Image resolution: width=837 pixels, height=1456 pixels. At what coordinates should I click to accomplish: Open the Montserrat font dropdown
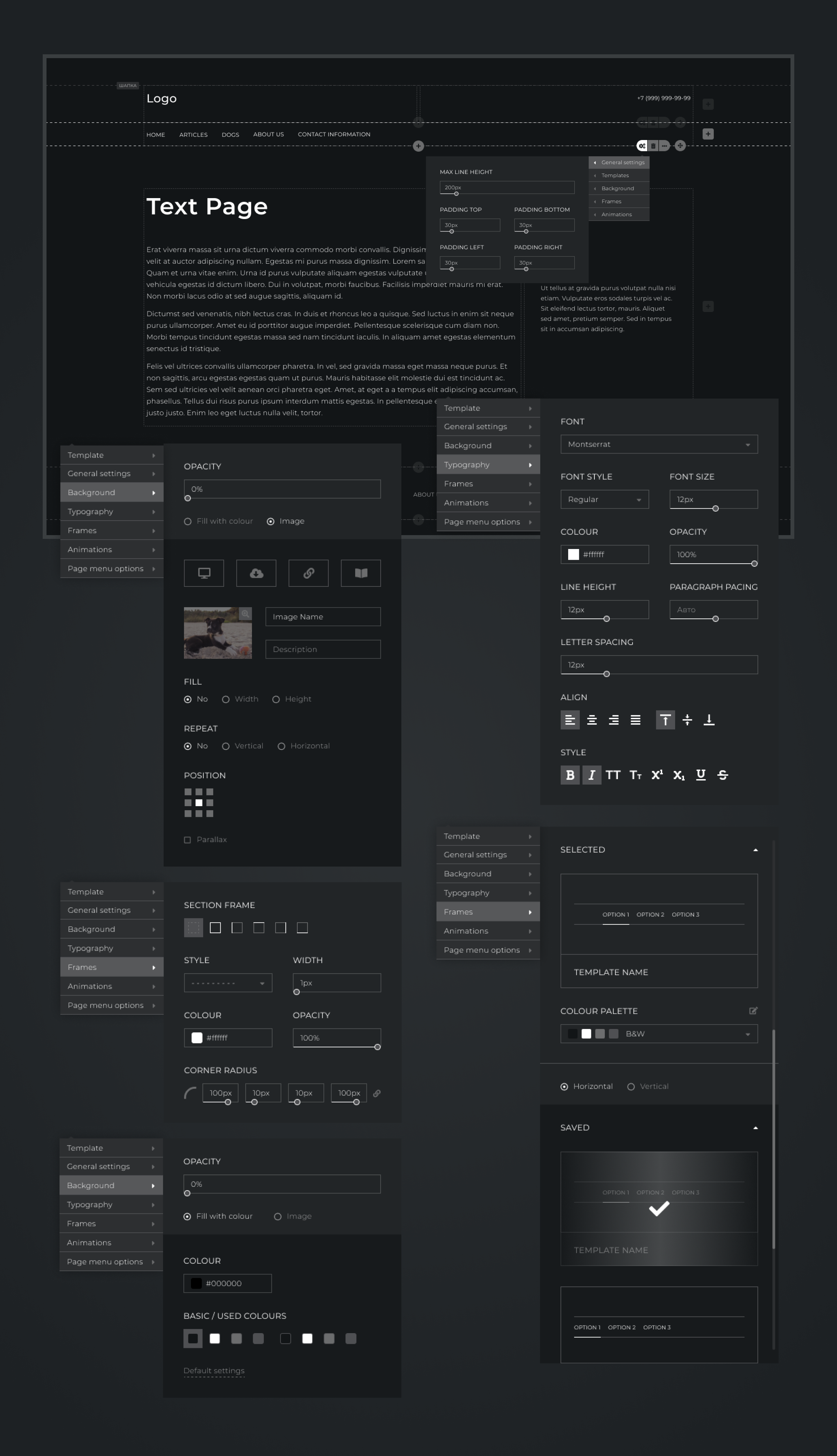tap(659, 444)
